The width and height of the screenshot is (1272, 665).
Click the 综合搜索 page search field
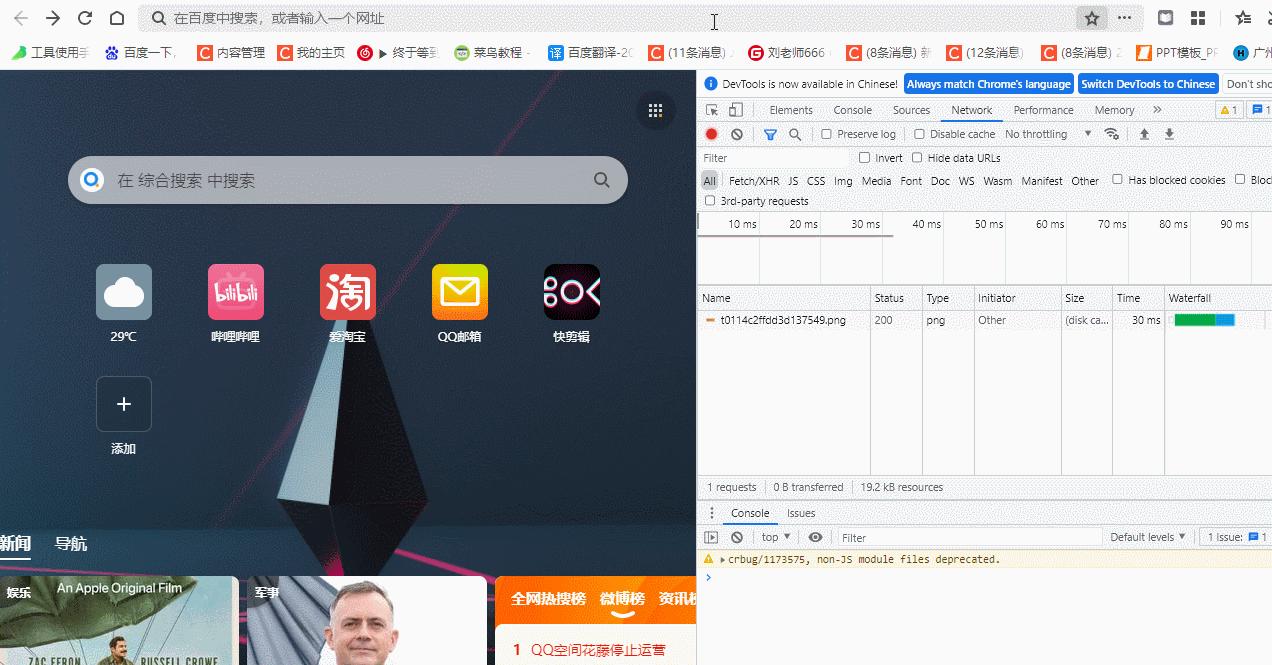348,180
